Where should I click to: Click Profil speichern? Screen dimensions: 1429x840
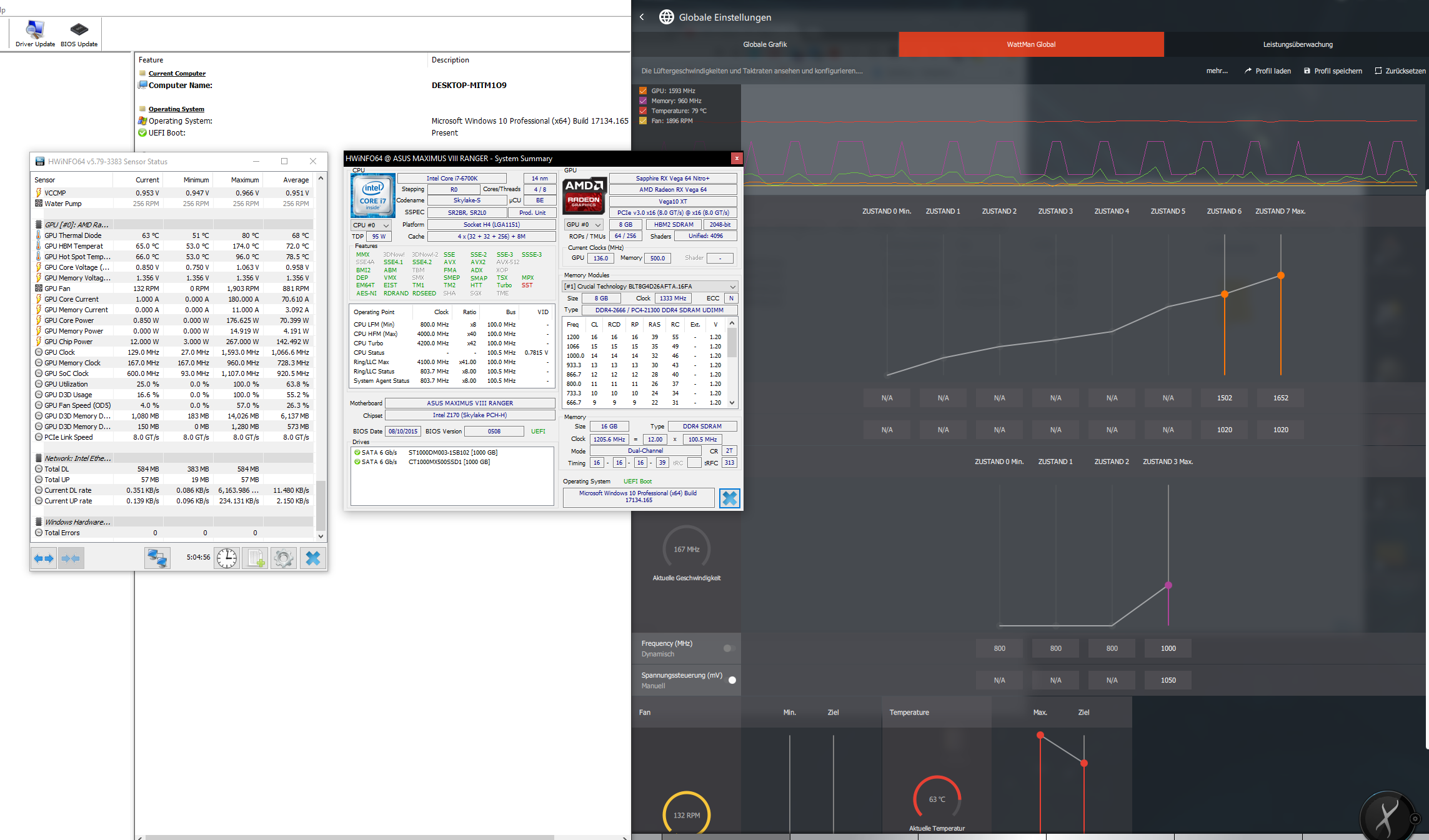[1332, 71]
